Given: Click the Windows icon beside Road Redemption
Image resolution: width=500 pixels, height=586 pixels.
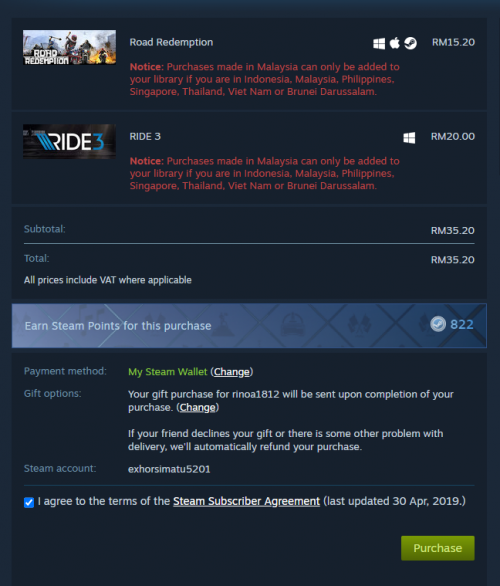Looking at the screenshot, I should tap(379, 43).
